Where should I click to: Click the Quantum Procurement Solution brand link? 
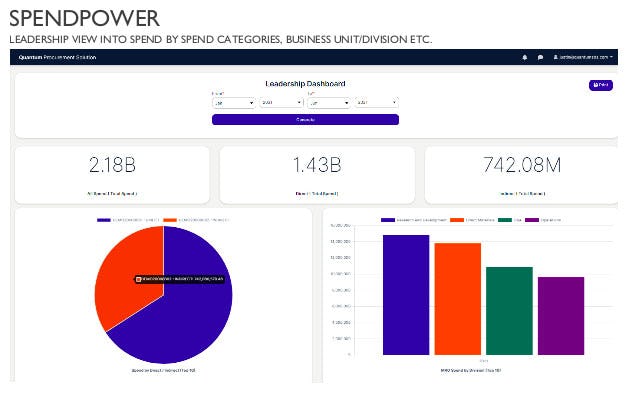[x=57, y=57]
